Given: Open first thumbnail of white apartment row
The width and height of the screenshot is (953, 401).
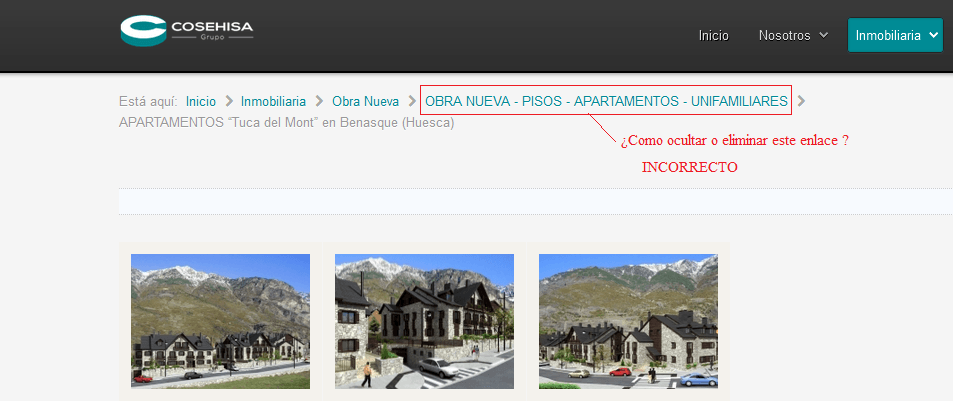Looking at the screenshot, I should coord(221,321).
